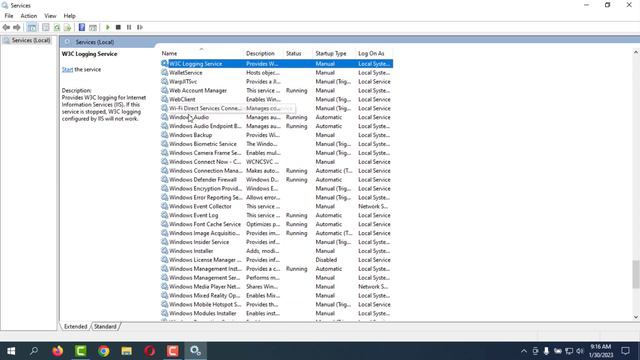Click the scroll up arrow of the services list
Image resolution: width=640 pixels, height=360 pixels.
[636, 52]
